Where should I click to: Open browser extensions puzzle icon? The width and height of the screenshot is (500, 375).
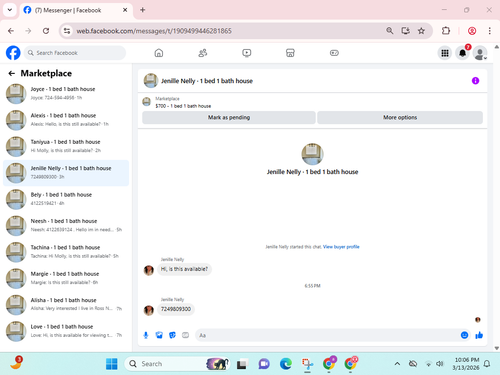point(446,31)
